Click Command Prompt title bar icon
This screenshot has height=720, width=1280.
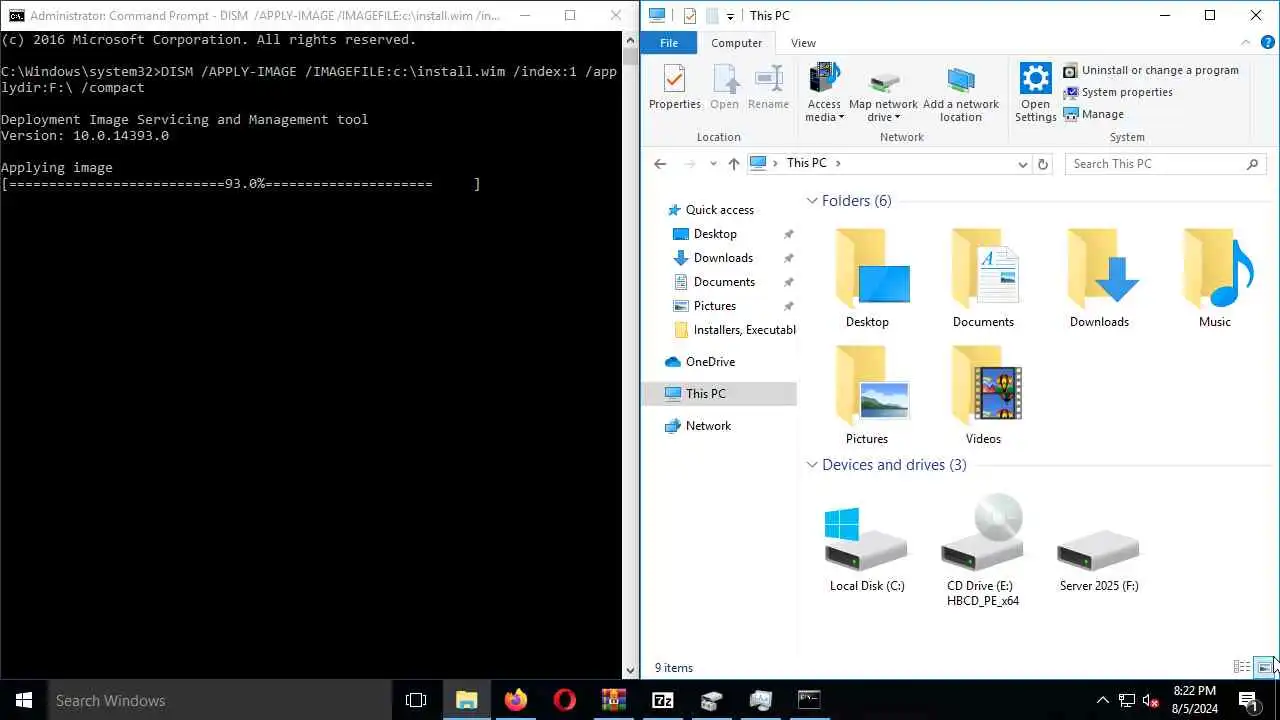click(x=15, y=15)
